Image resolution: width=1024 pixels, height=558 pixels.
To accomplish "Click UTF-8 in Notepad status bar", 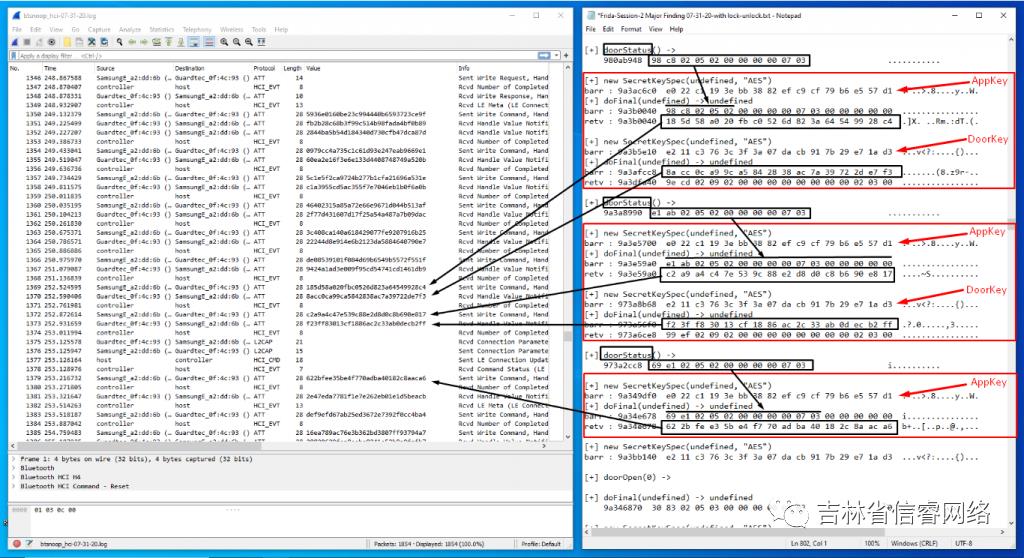I will [963, 544].
